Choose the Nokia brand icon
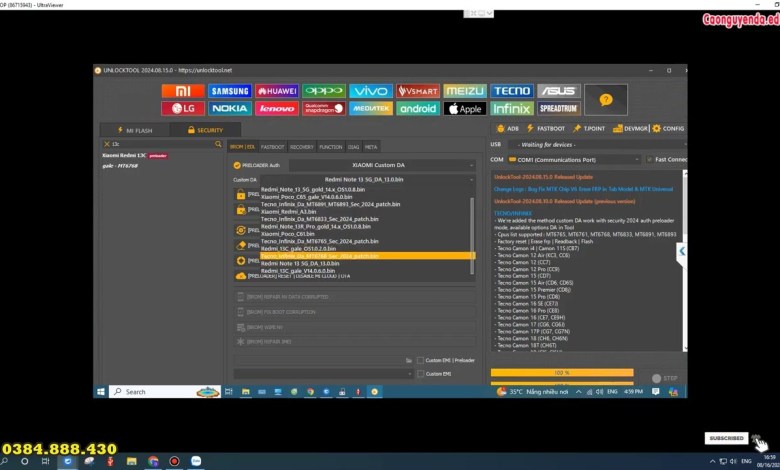 pyautogui.click(x=230, y=108)
